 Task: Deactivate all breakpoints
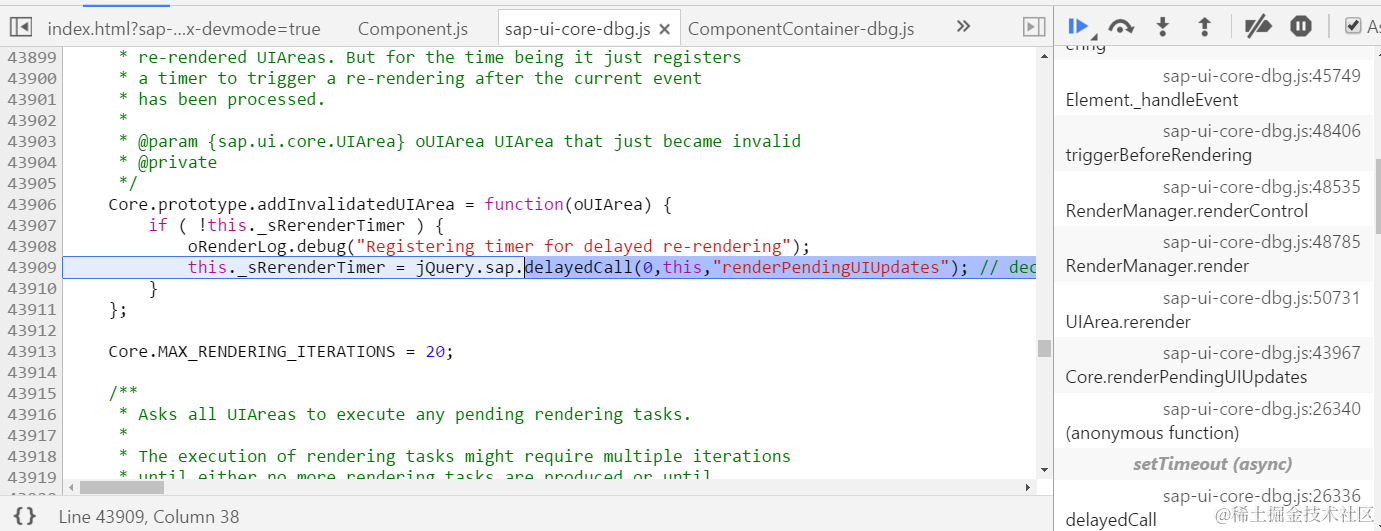1257,27
